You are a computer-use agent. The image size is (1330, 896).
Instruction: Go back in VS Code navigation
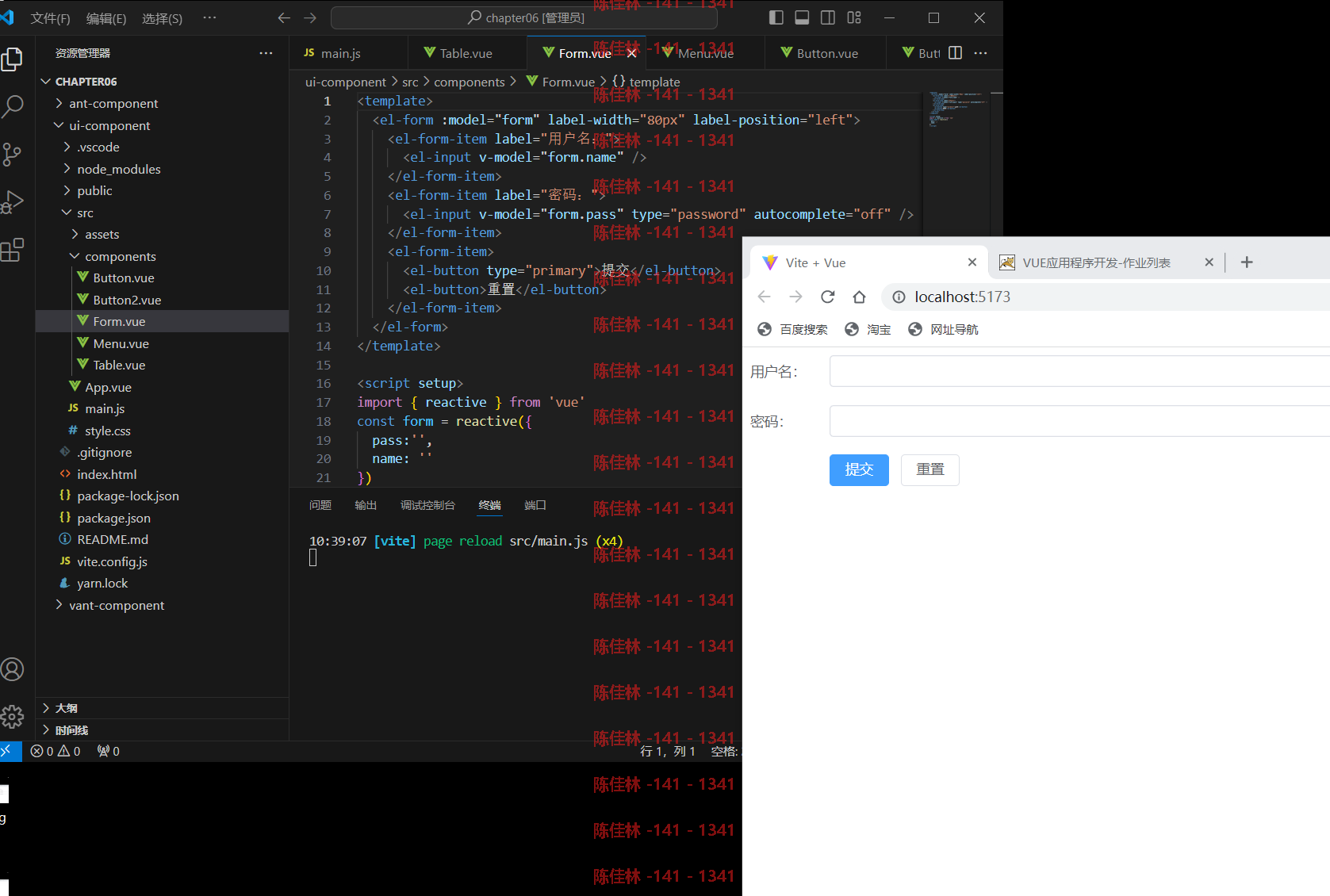284,17
